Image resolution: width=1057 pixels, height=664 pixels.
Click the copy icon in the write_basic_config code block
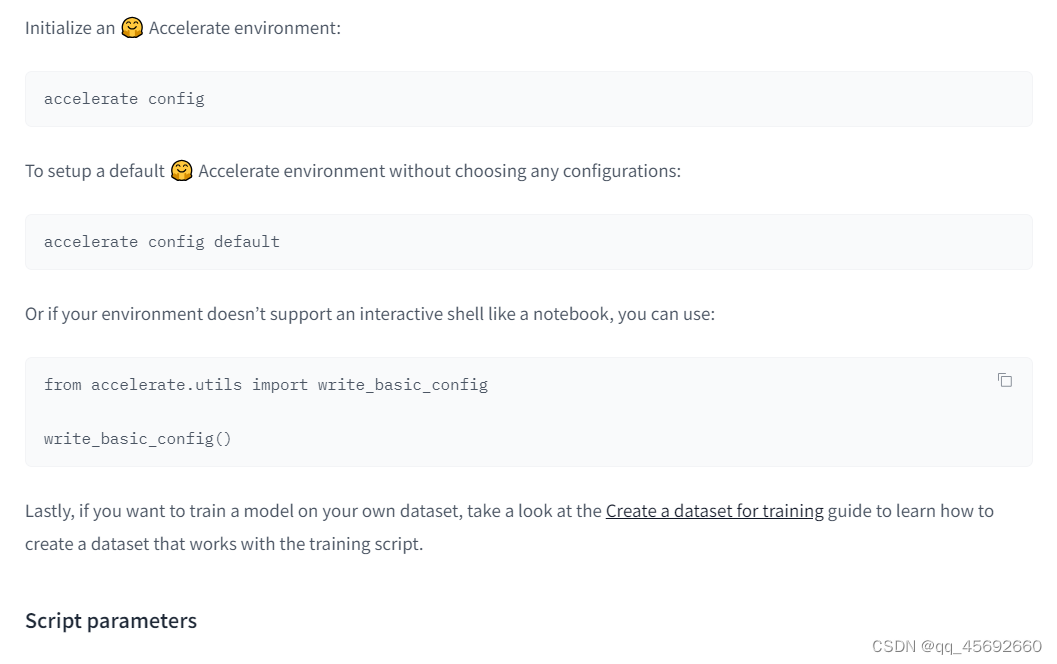(x=1005, y=380)
